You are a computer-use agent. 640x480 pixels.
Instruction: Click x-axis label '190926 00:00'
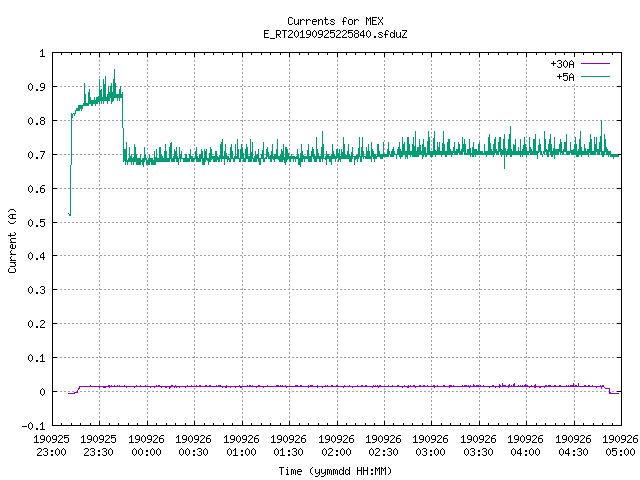(147, 446)
